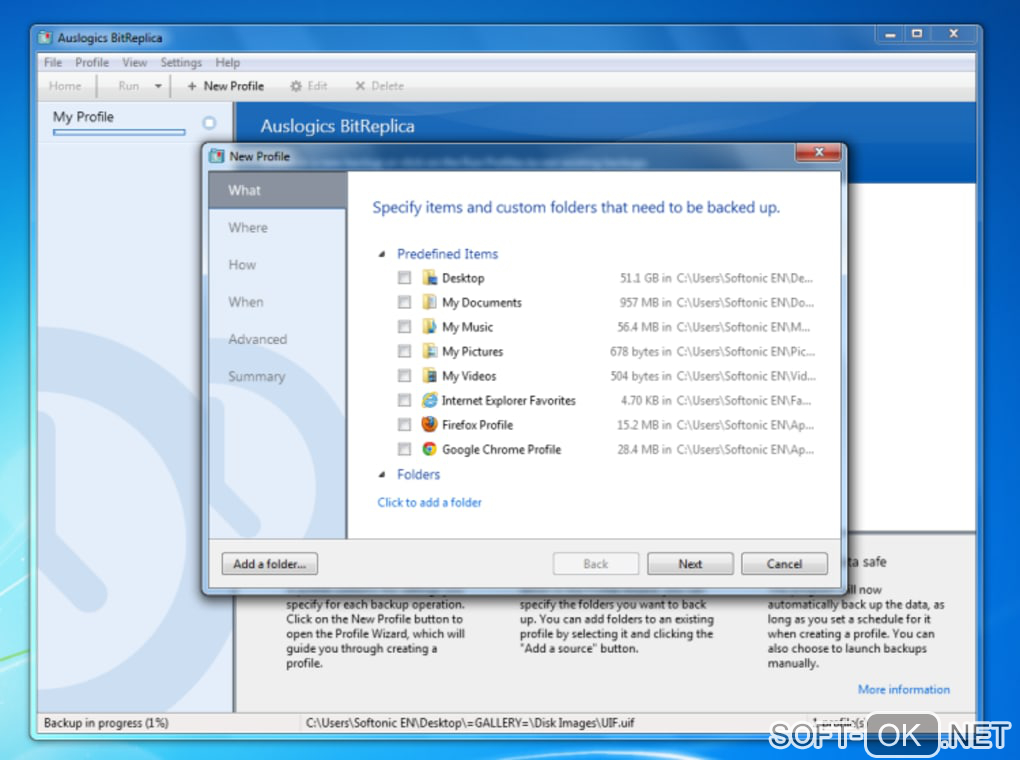The height and width of the screenshot is (760, 1020).
Task: Open the More information link
Action: [904, 689]
